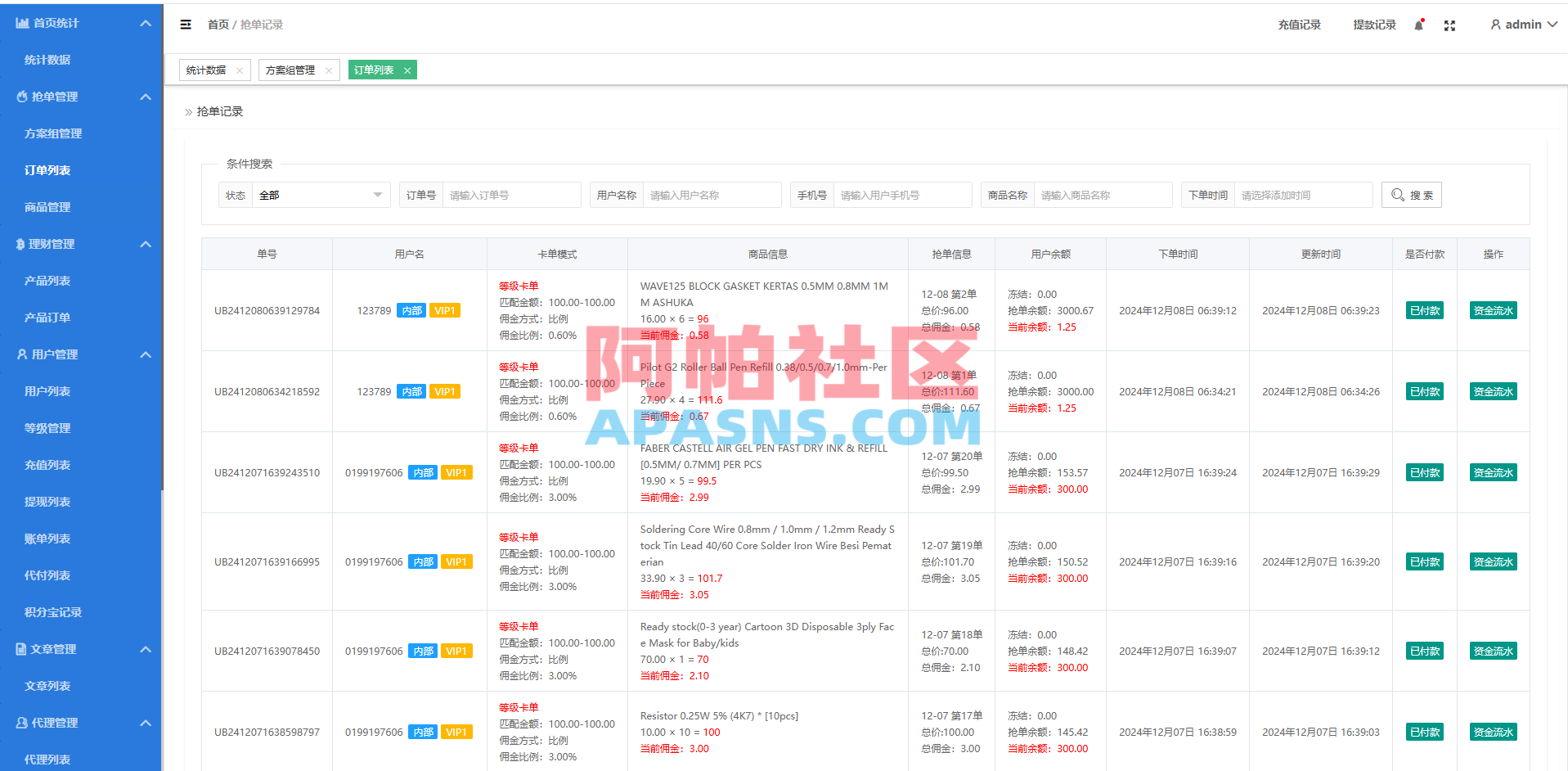Click the 已付款 button on the second row
Viewport: 1568px width, 771px height.
(x=1424, y=391)
